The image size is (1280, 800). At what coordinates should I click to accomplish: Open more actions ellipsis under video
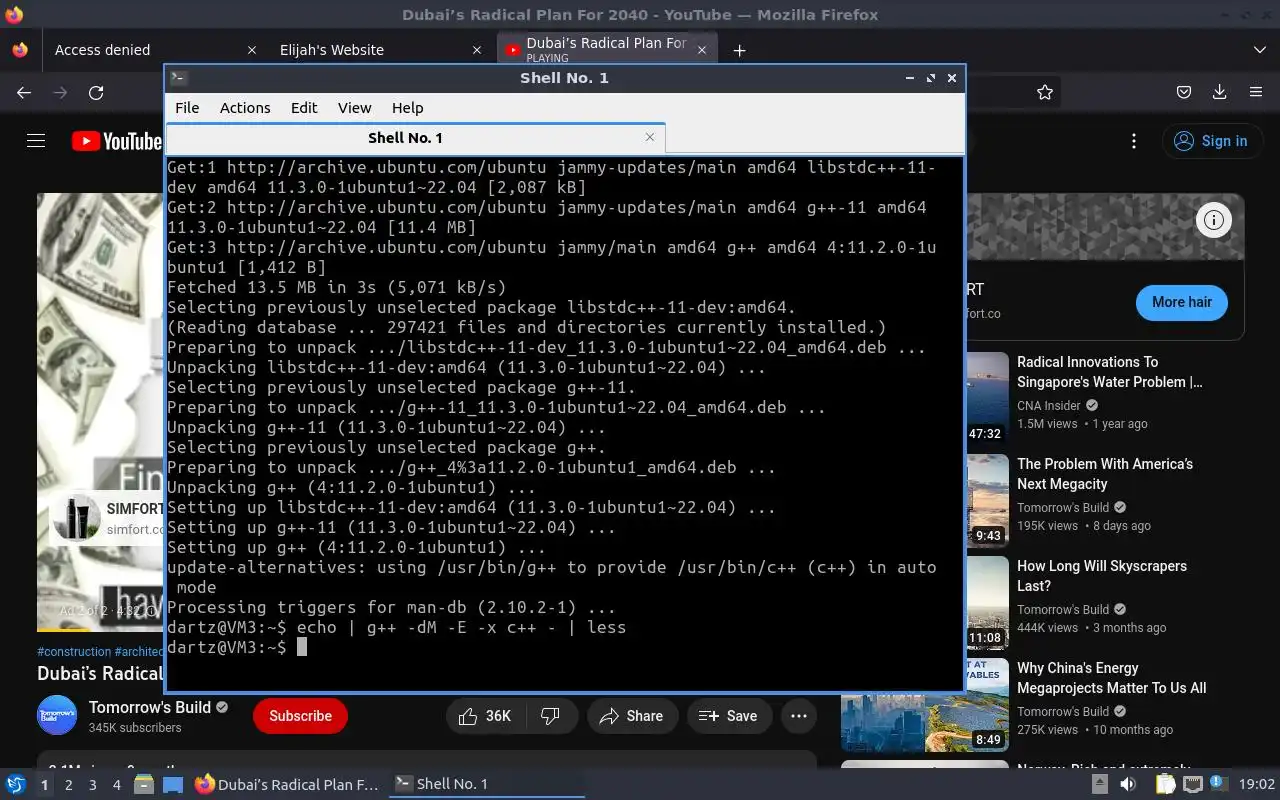[x=798, y=716]
